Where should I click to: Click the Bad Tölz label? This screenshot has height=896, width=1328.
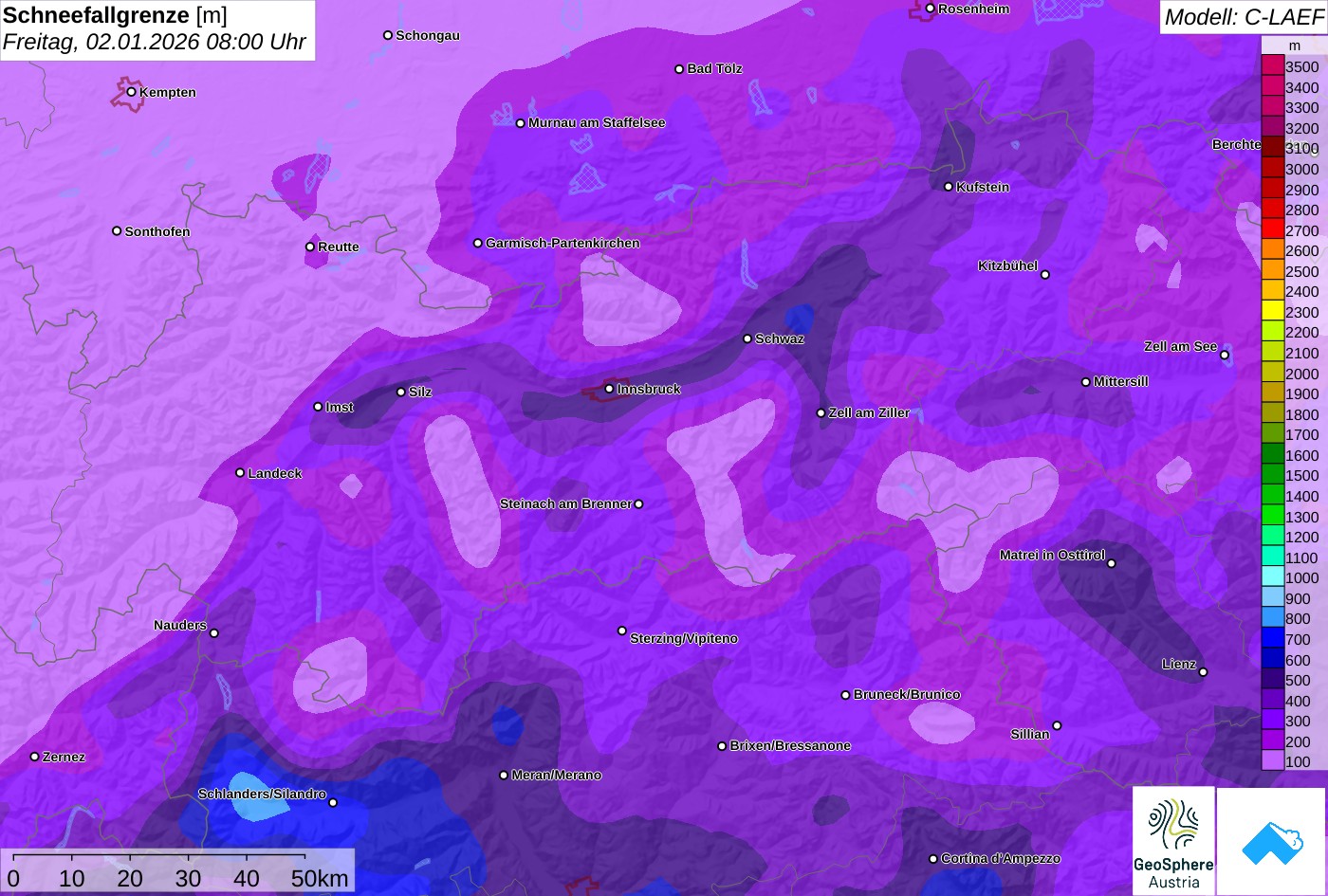click(x=714, y=68)
